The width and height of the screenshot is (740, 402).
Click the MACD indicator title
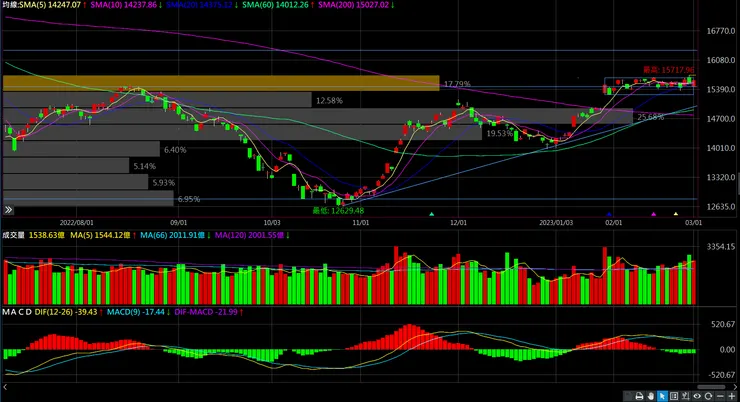point(17,312)
